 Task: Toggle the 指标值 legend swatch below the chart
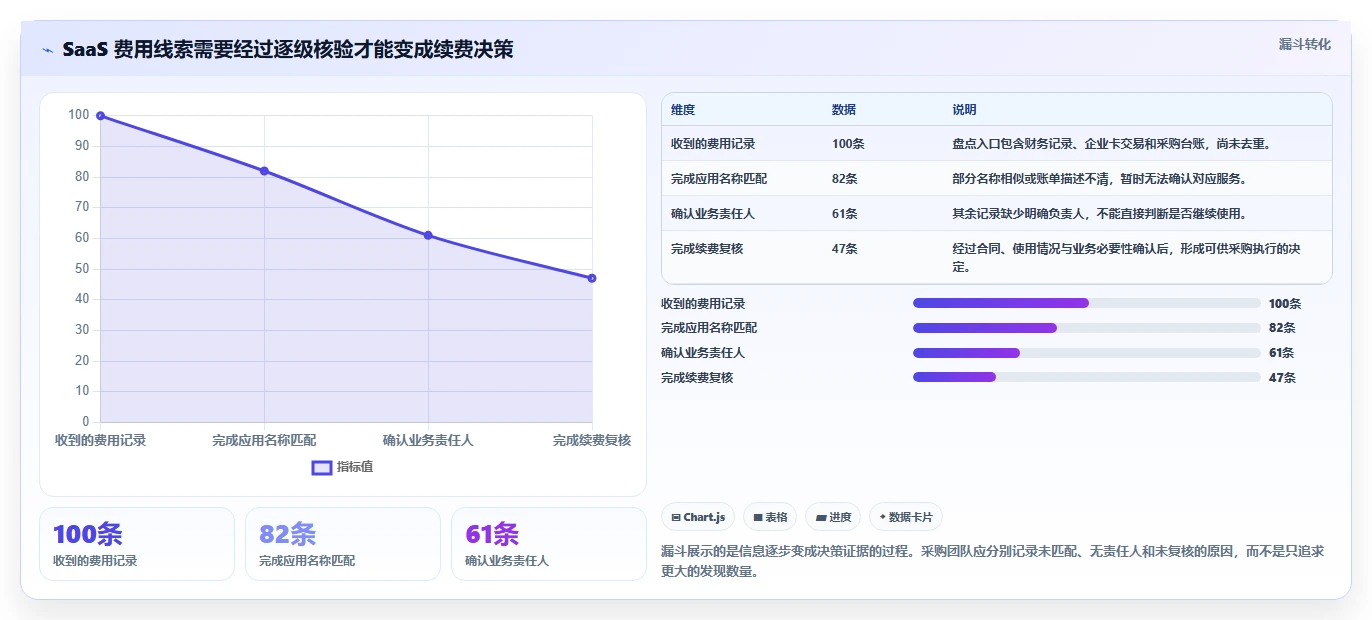(x=322, y=467)
